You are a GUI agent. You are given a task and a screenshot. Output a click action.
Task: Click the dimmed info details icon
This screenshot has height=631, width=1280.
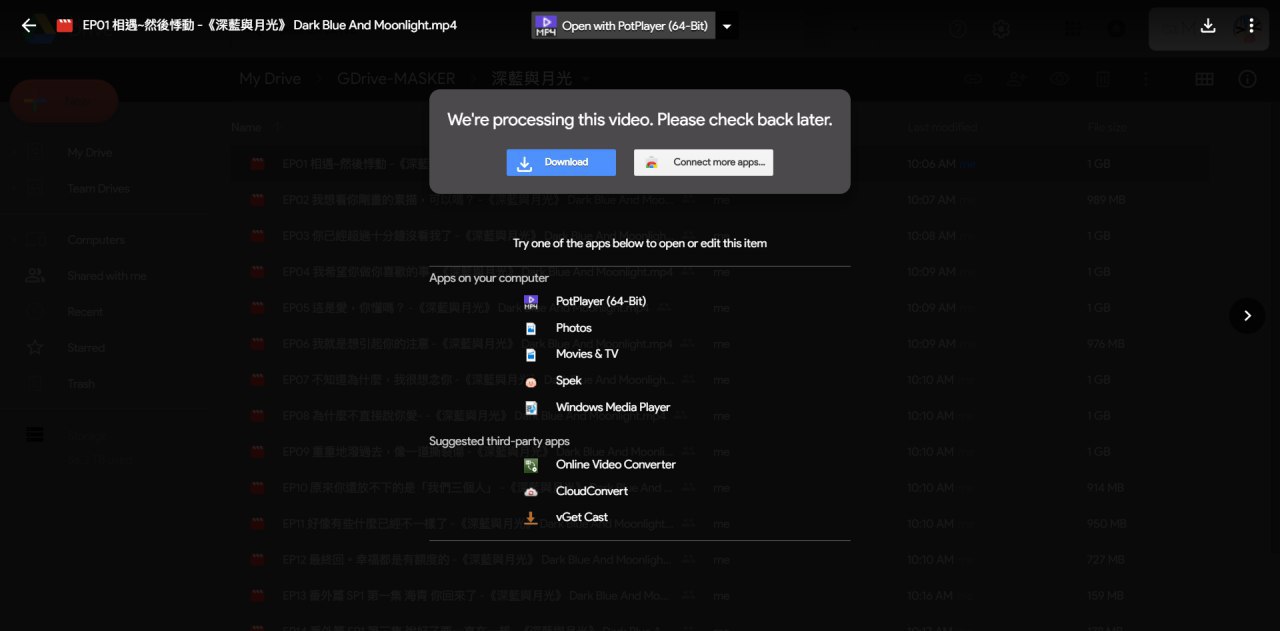pyautogui.click(x=1247, y=79)
